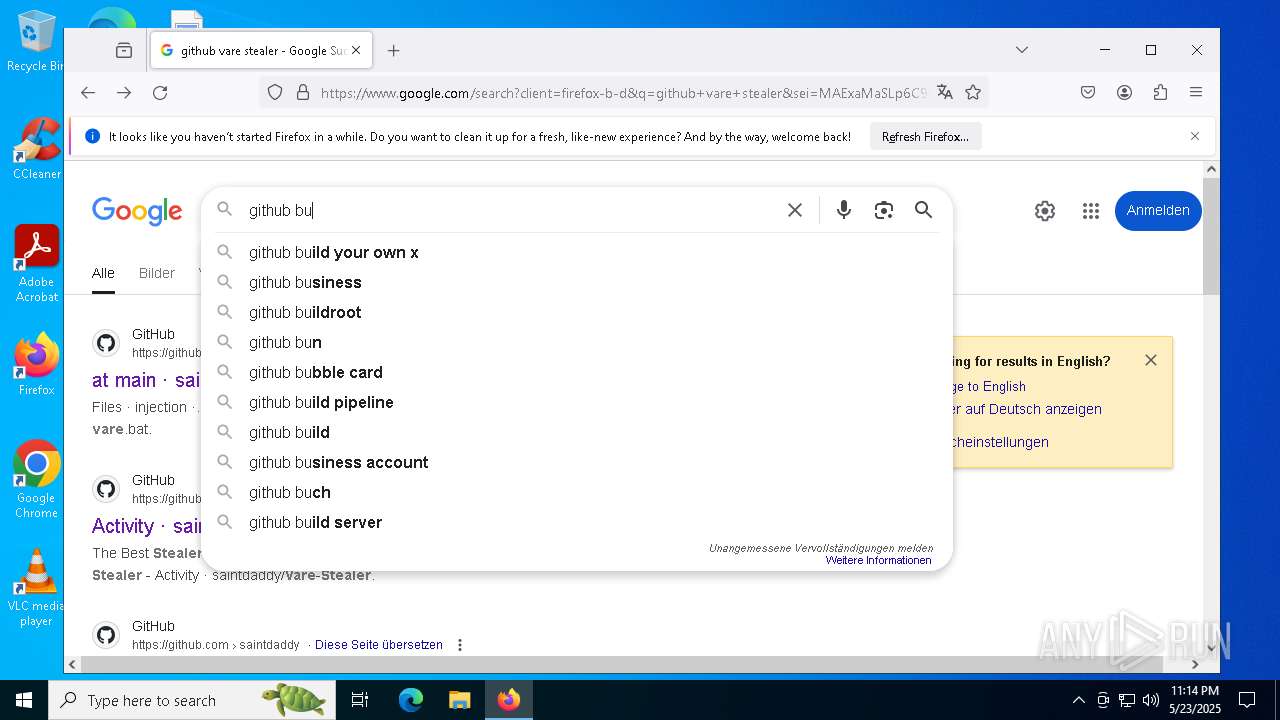Screen dimensions: 1280x720
Task: Search by image with Google Lens icon
Action: click(884, 210)
